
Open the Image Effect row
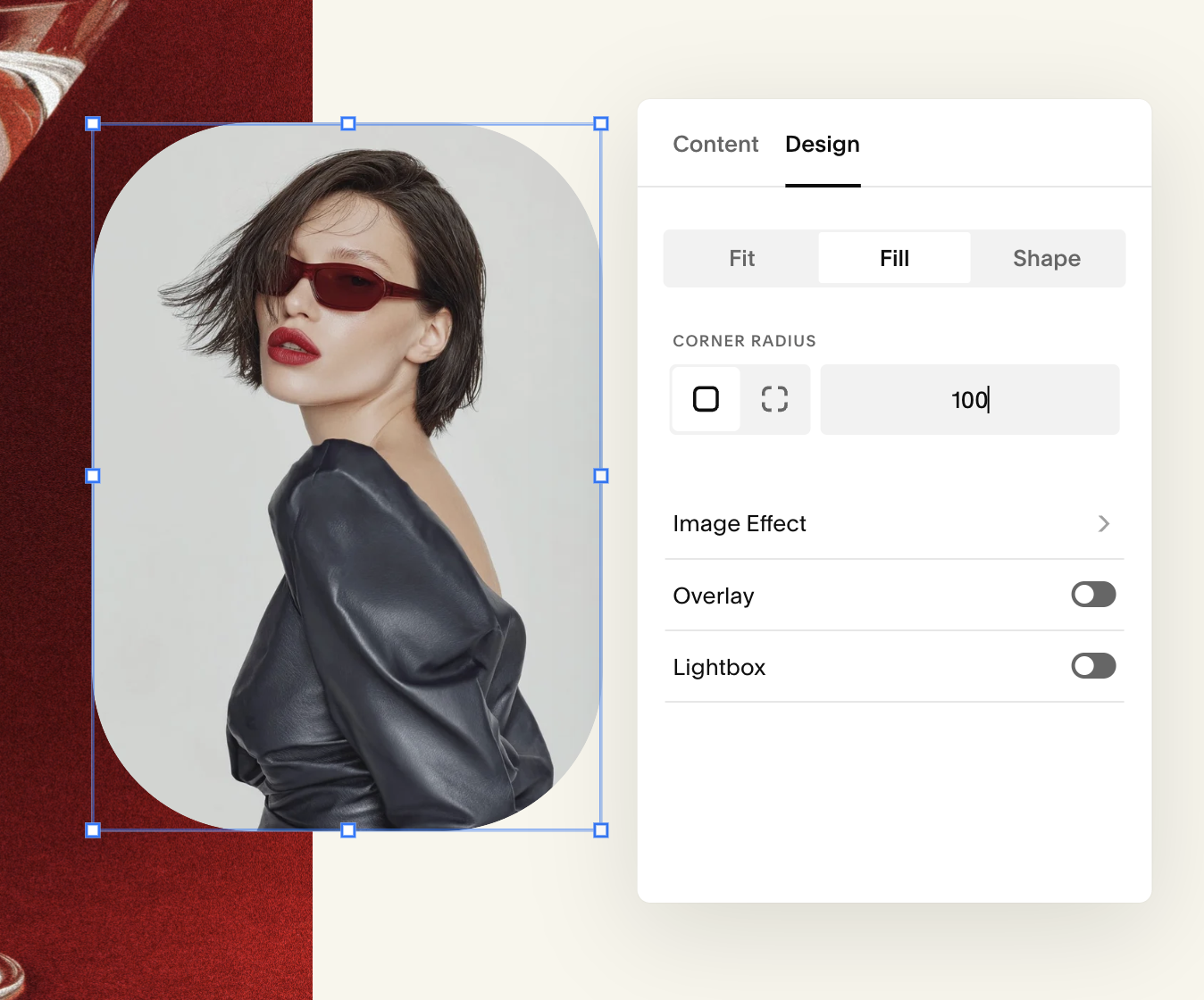(894, 524)
